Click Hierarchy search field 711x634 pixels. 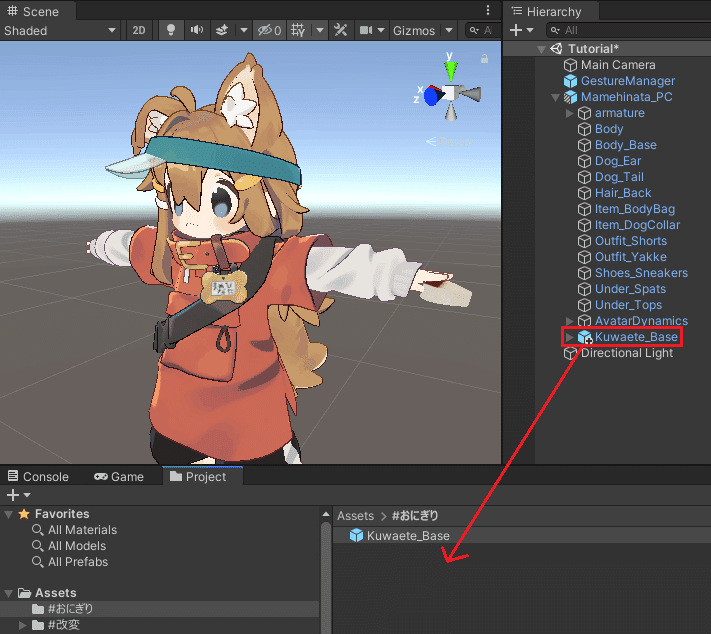coord(628,30)
